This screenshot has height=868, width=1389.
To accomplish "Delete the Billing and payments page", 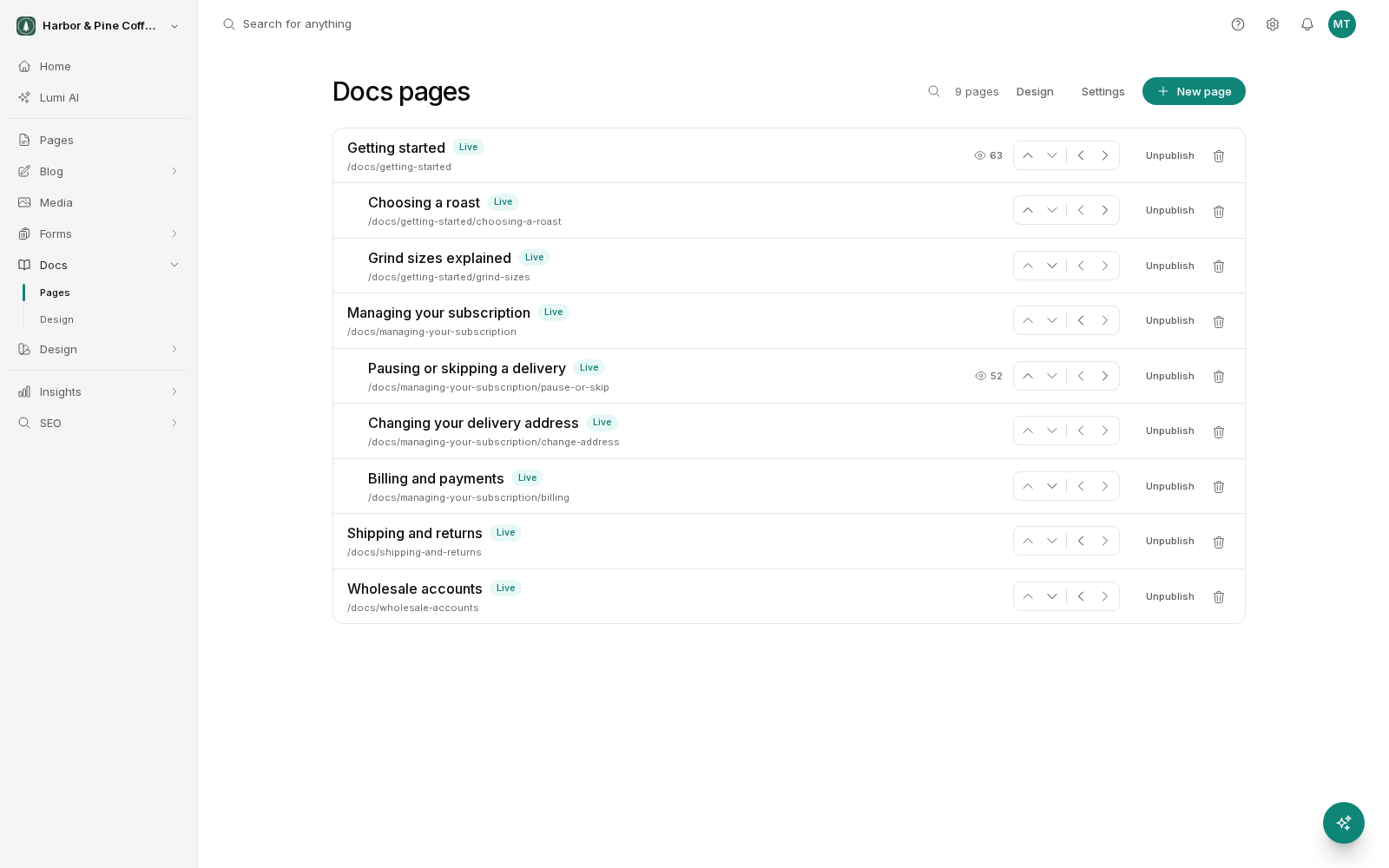I will [1219, 487].
